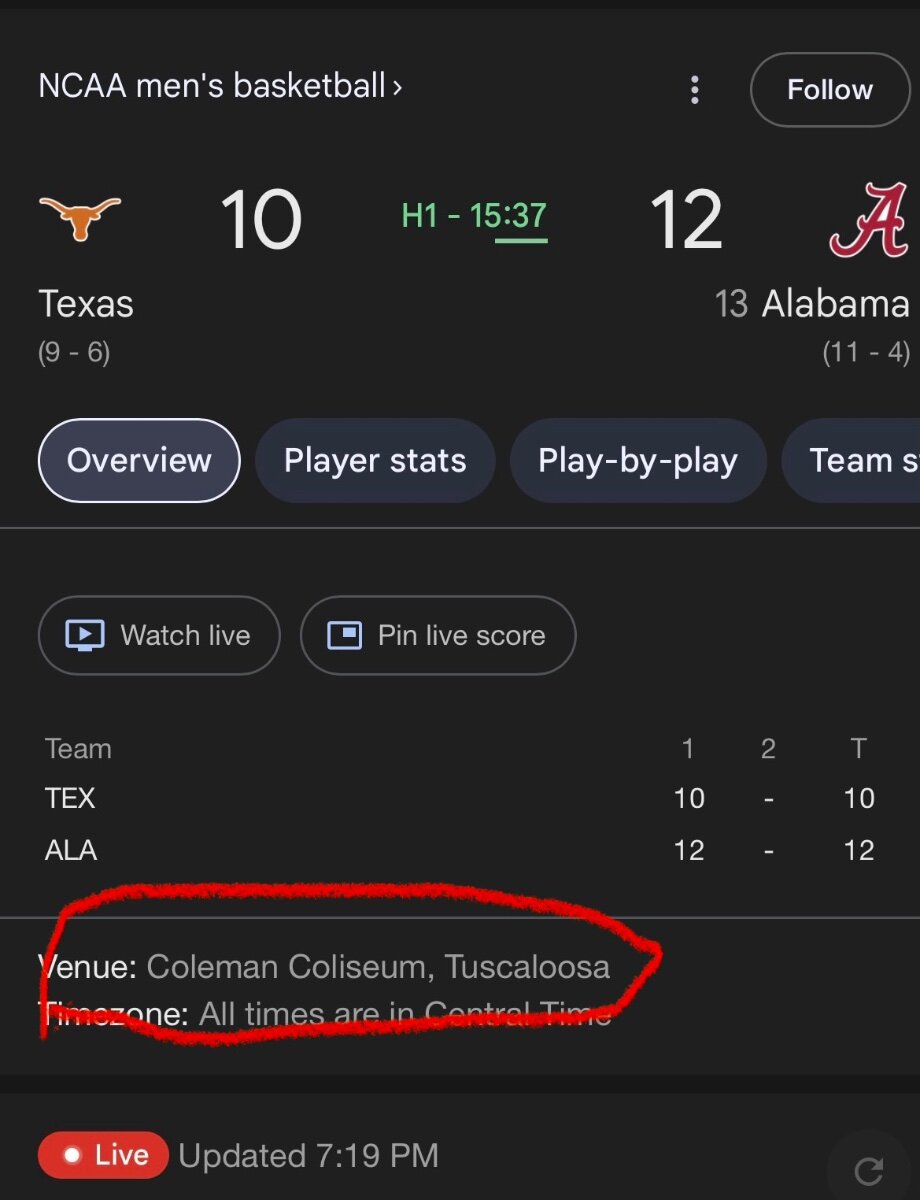This screenshot has height=1200, width=920.
Task: Click the Alabama team name
Action: 835,304
